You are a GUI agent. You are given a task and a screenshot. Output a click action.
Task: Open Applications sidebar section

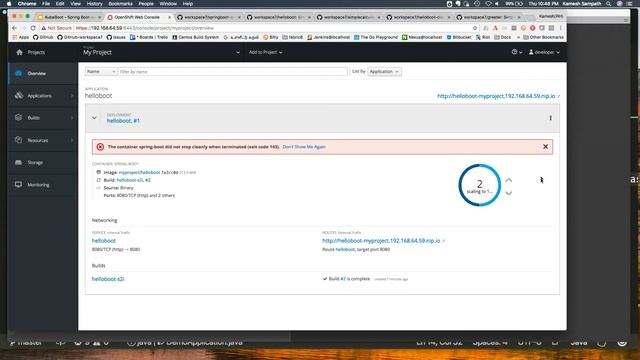click(43, 96)
